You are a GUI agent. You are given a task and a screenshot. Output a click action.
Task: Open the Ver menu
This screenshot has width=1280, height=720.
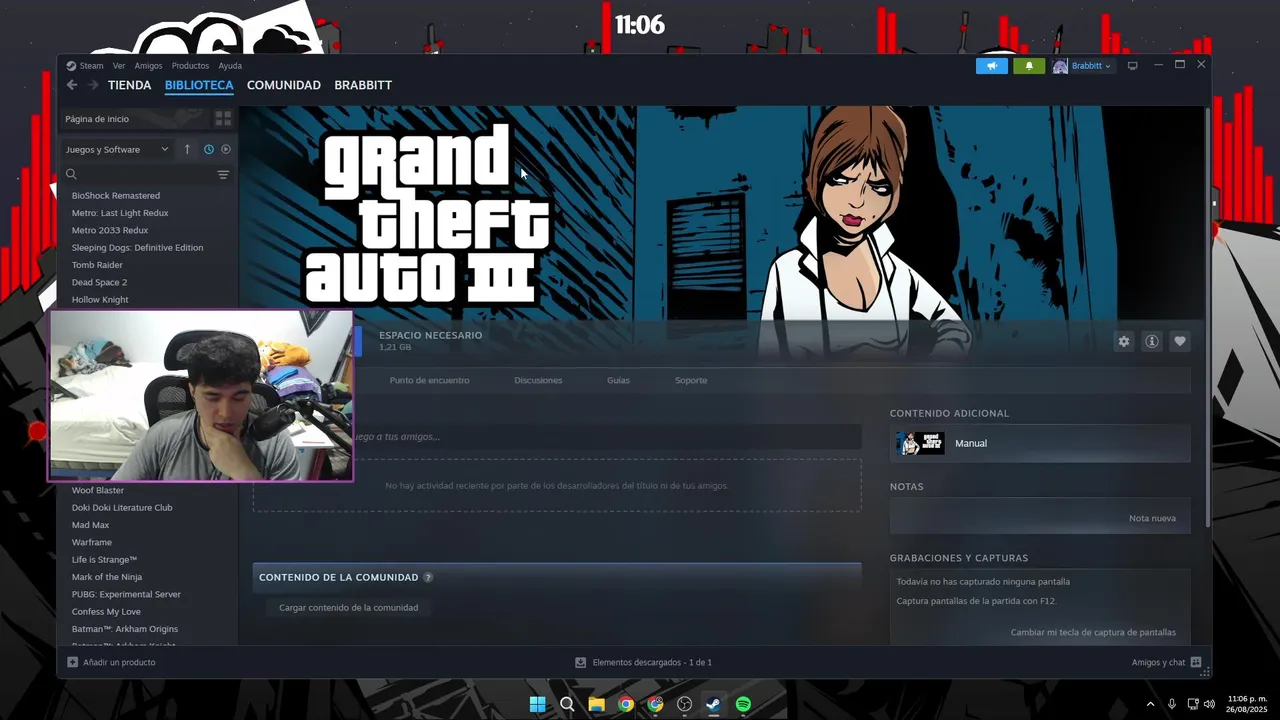[x=119, y=66]
